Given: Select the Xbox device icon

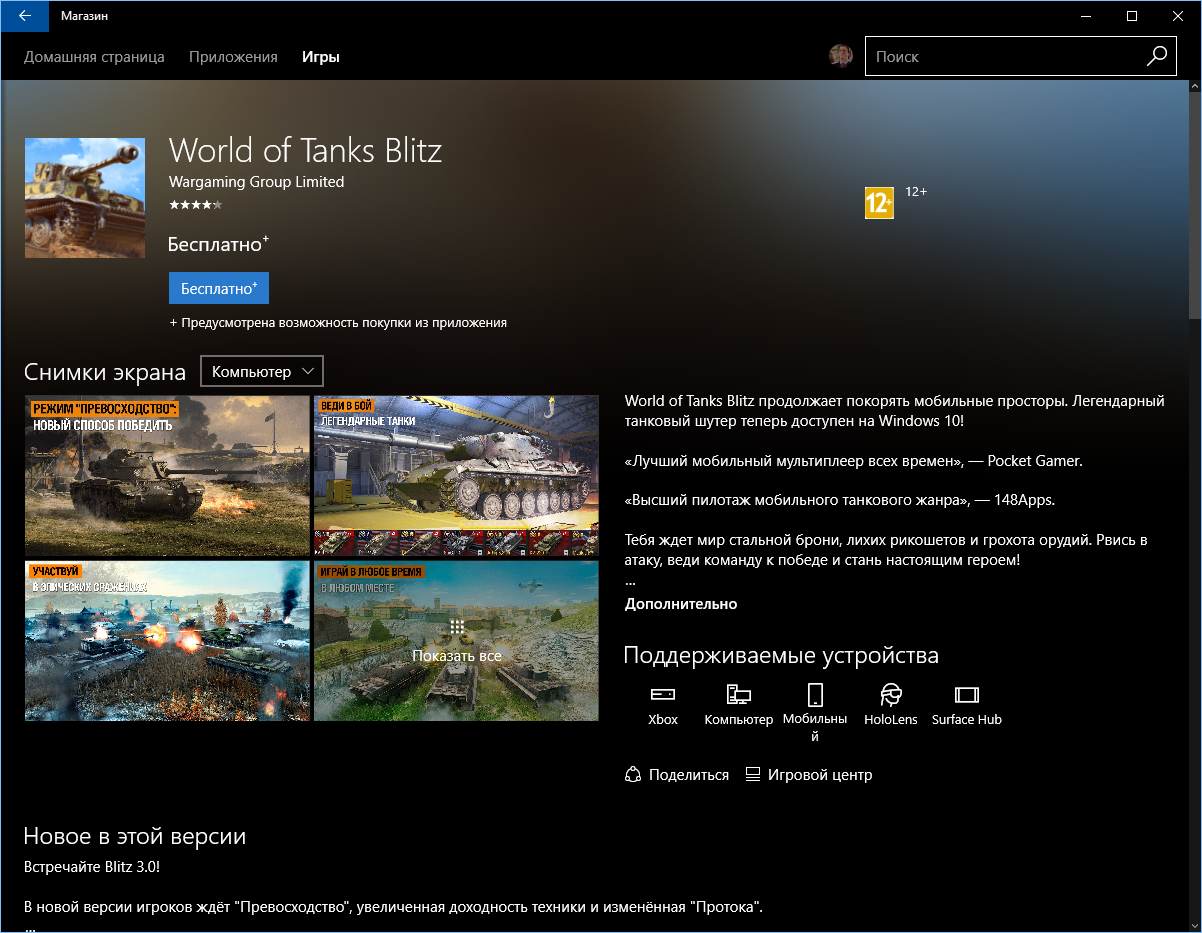Looking at the screenshot, I should coord(663,694).
